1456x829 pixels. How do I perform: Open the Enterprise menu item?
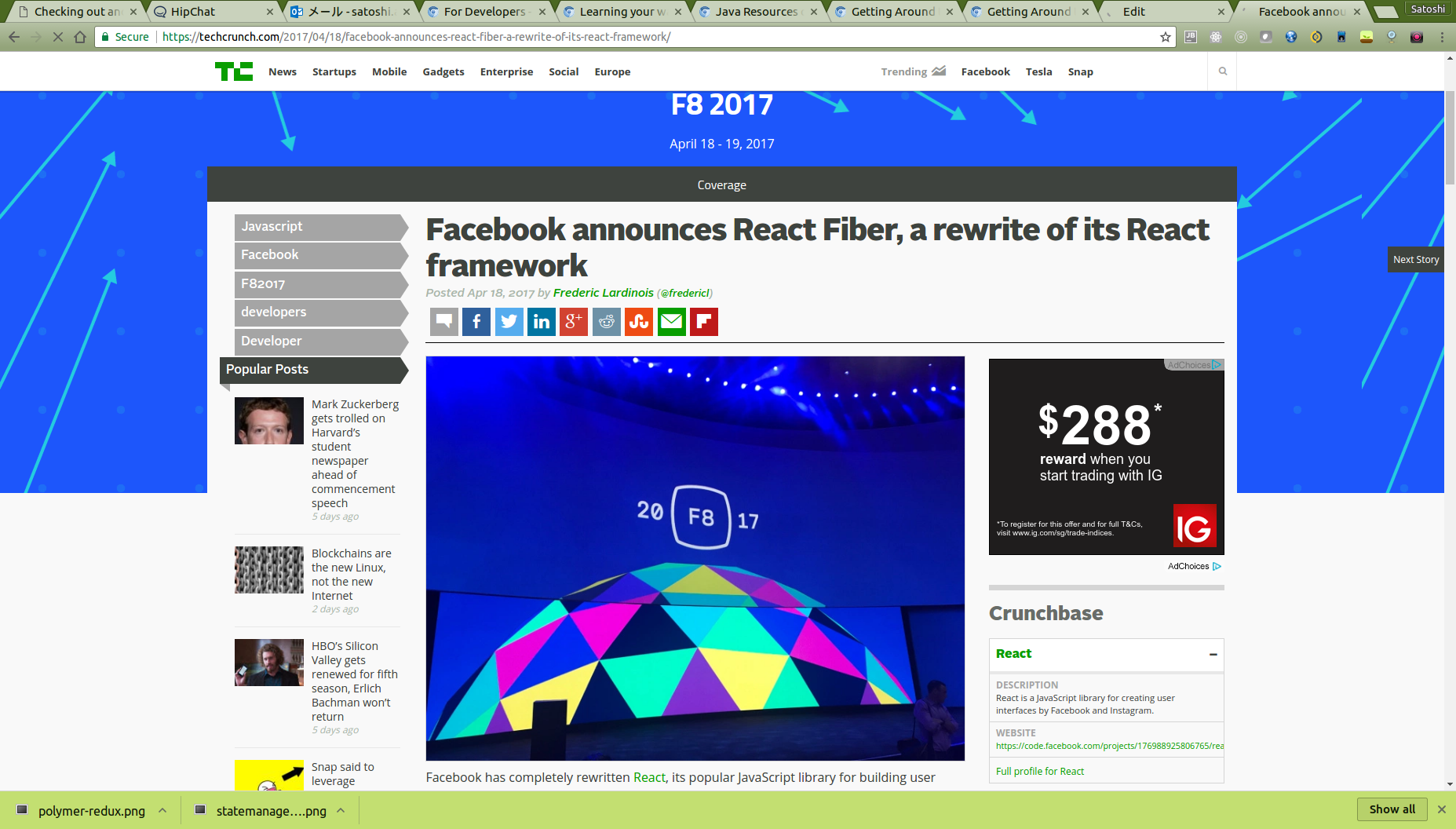tap(506, 71)
